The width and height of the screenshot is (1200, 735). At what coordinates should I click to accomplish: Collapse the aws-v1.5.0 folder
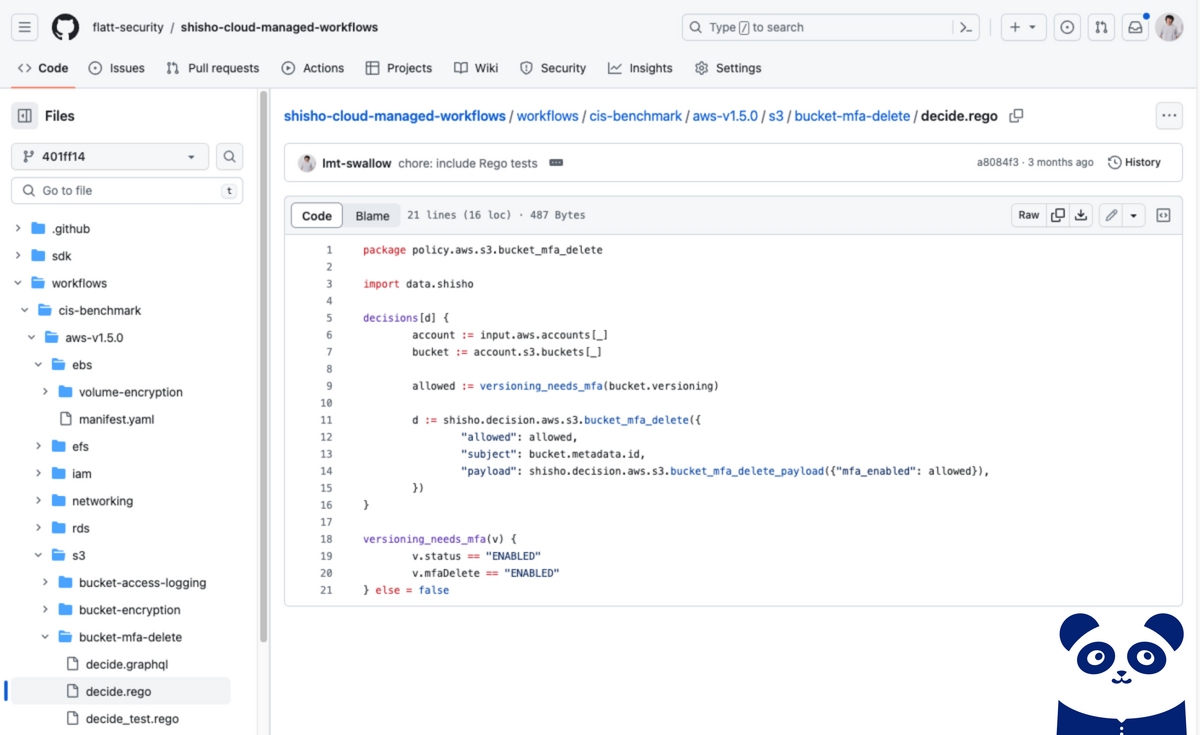point(32,337)
